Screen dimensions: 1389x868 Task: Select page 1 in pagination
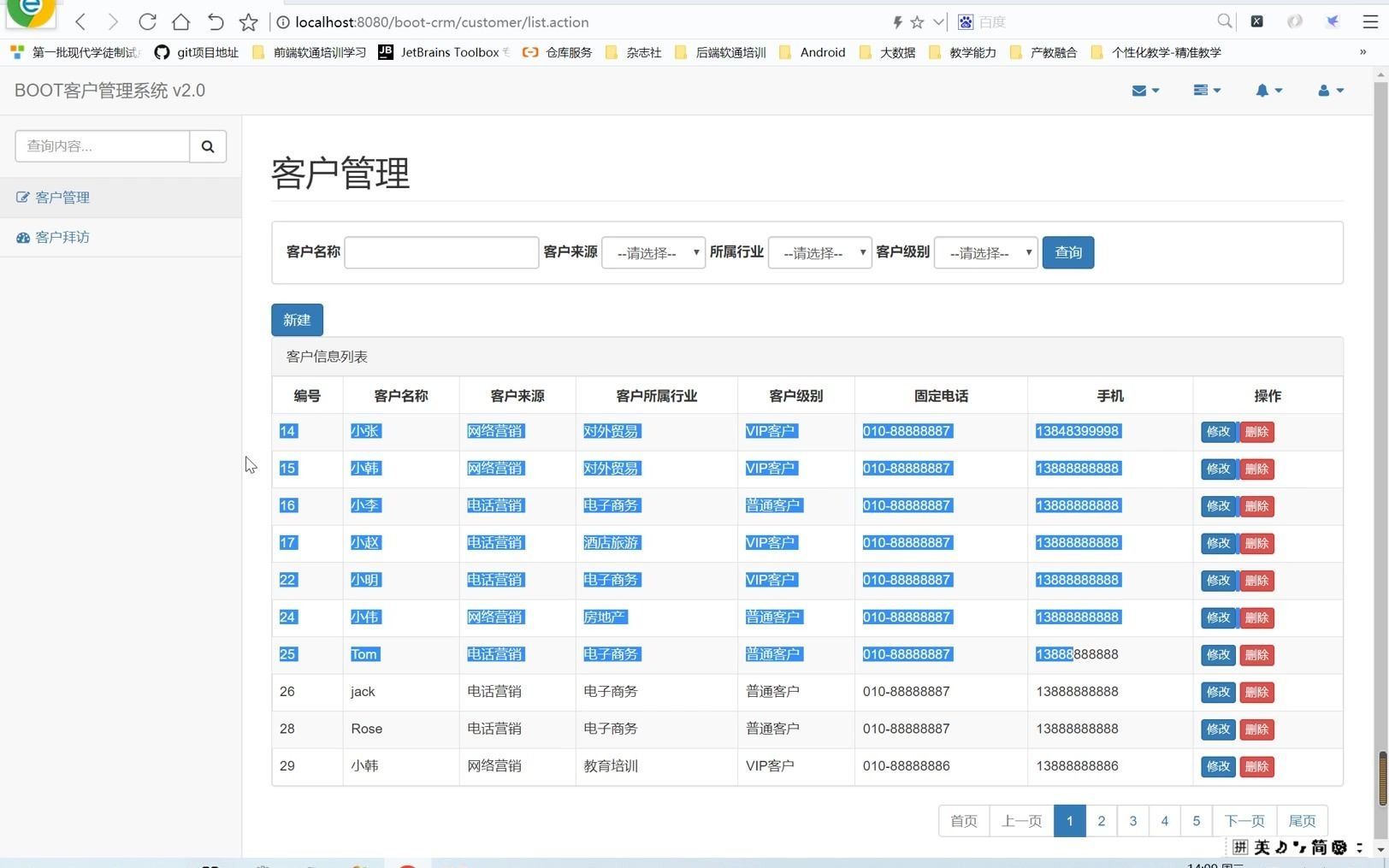1070,821
